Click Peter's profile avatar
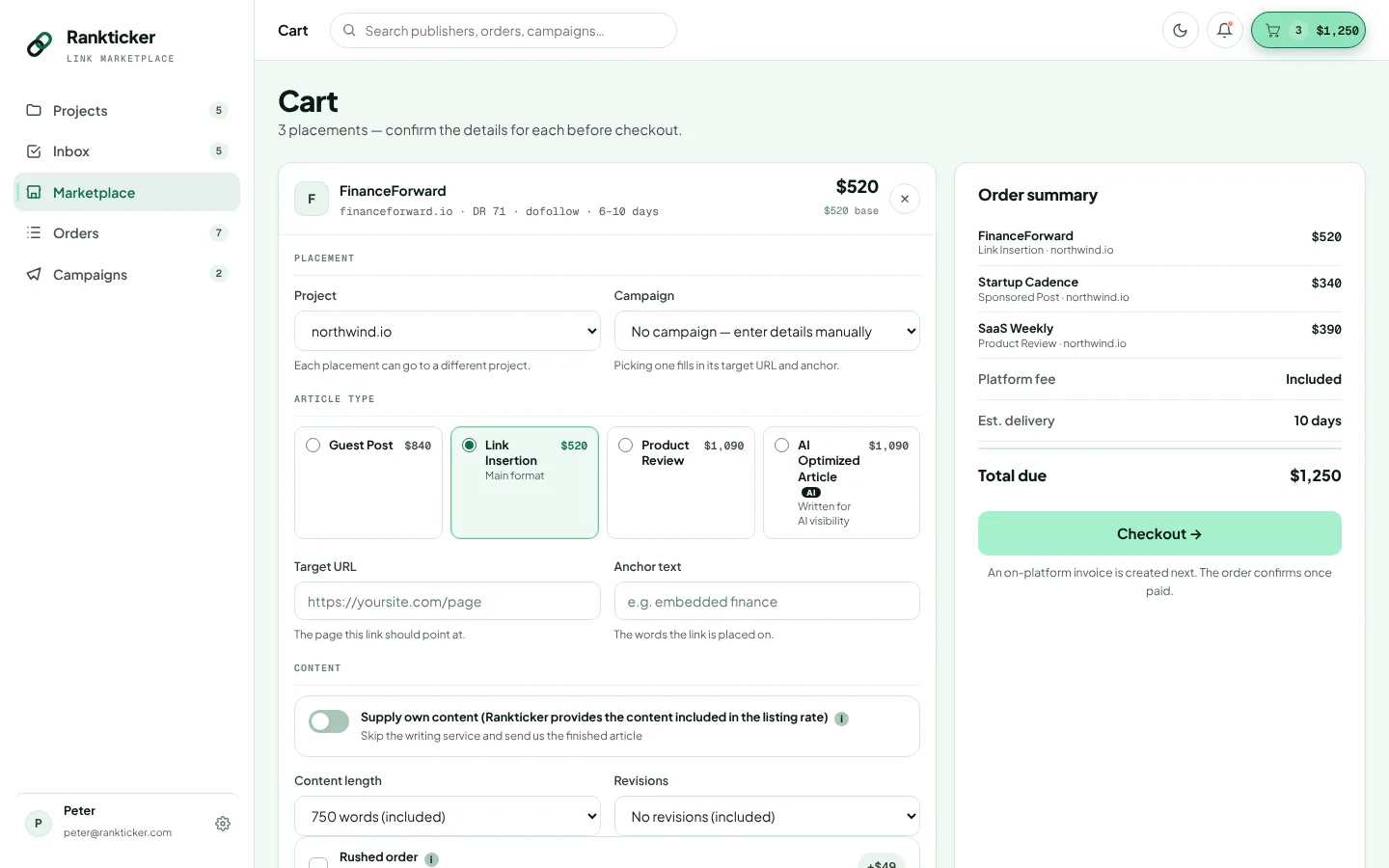The image size is (1389, 868). point(39,823)
